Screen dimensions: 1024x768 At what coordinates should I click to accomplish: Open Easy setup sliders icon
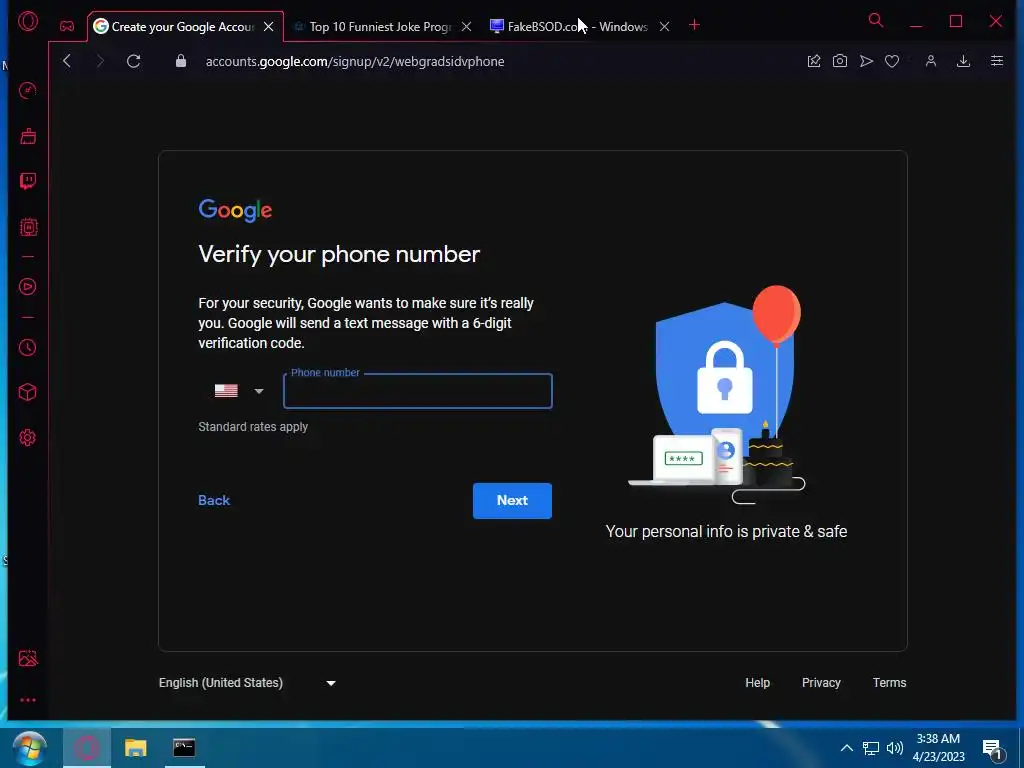997,61
